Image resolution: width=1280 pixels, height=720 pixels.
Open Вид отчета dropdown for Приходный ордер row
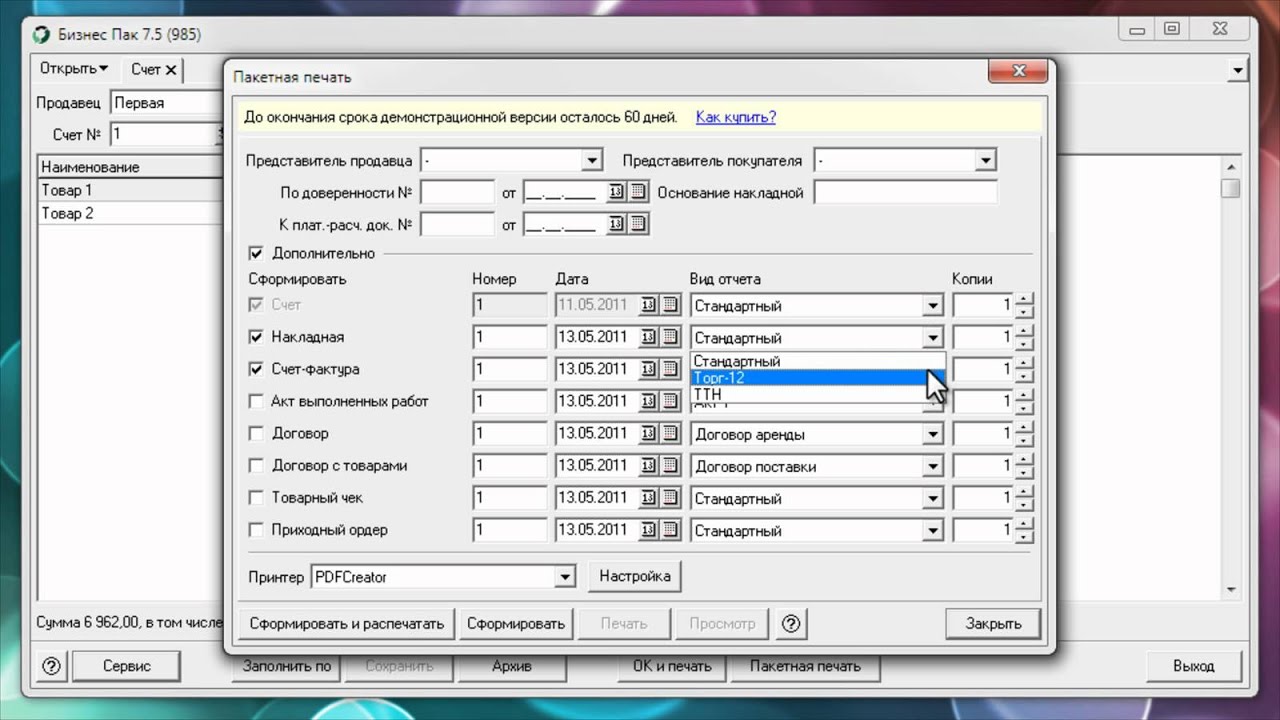933,530
